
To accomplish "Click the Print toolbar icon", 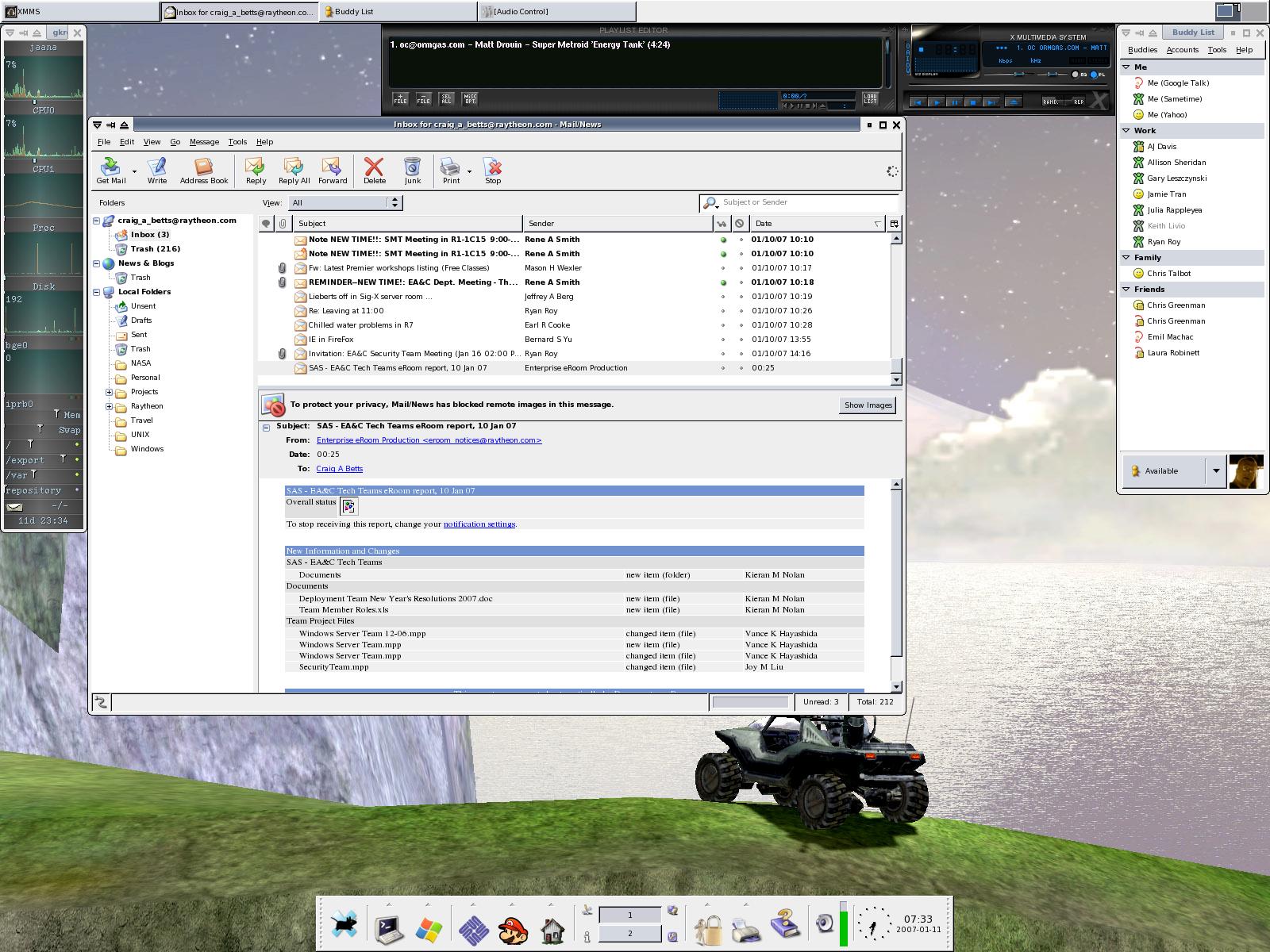I will 451,170.
